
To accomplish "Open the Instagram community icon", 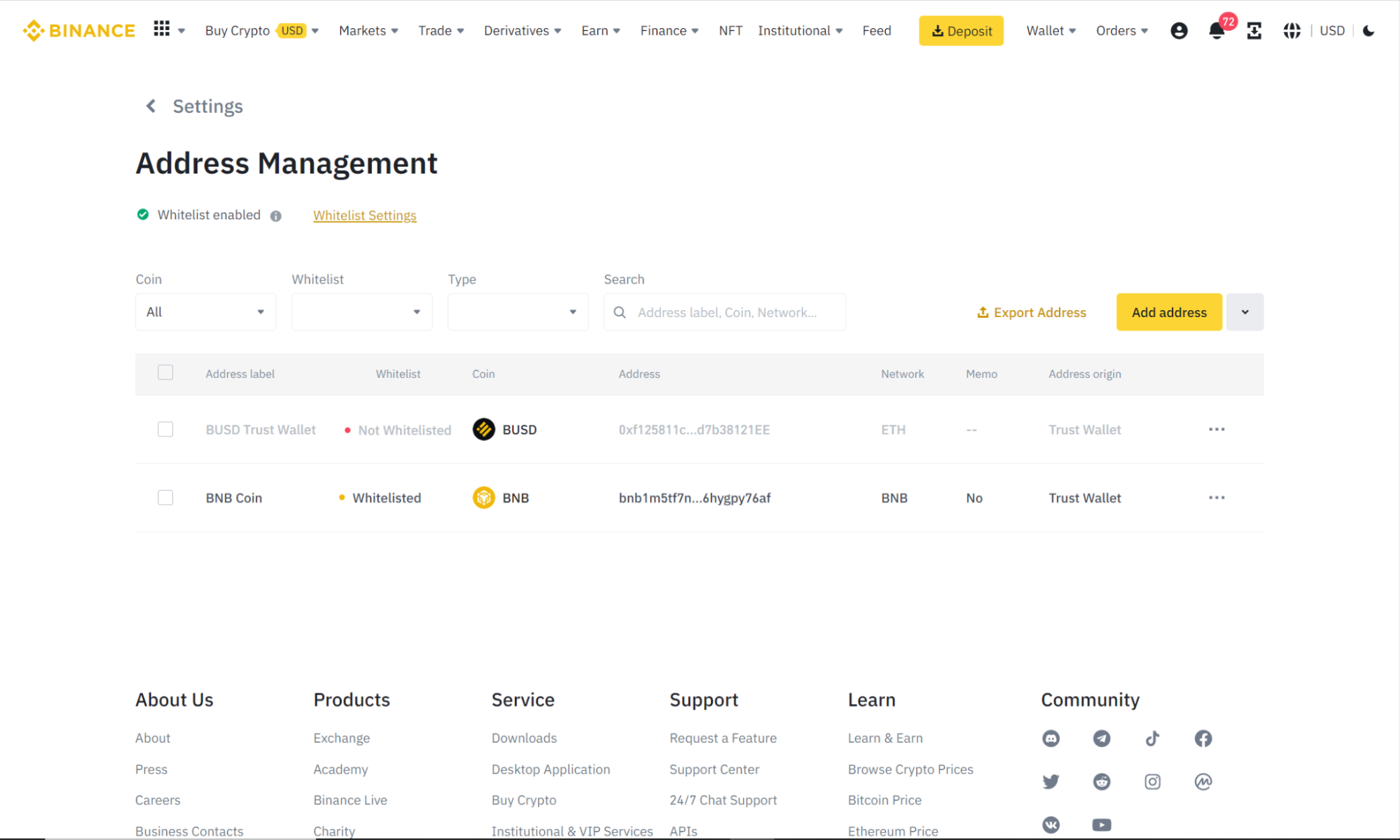I will pyautogui.click(x=1152, y=781).
